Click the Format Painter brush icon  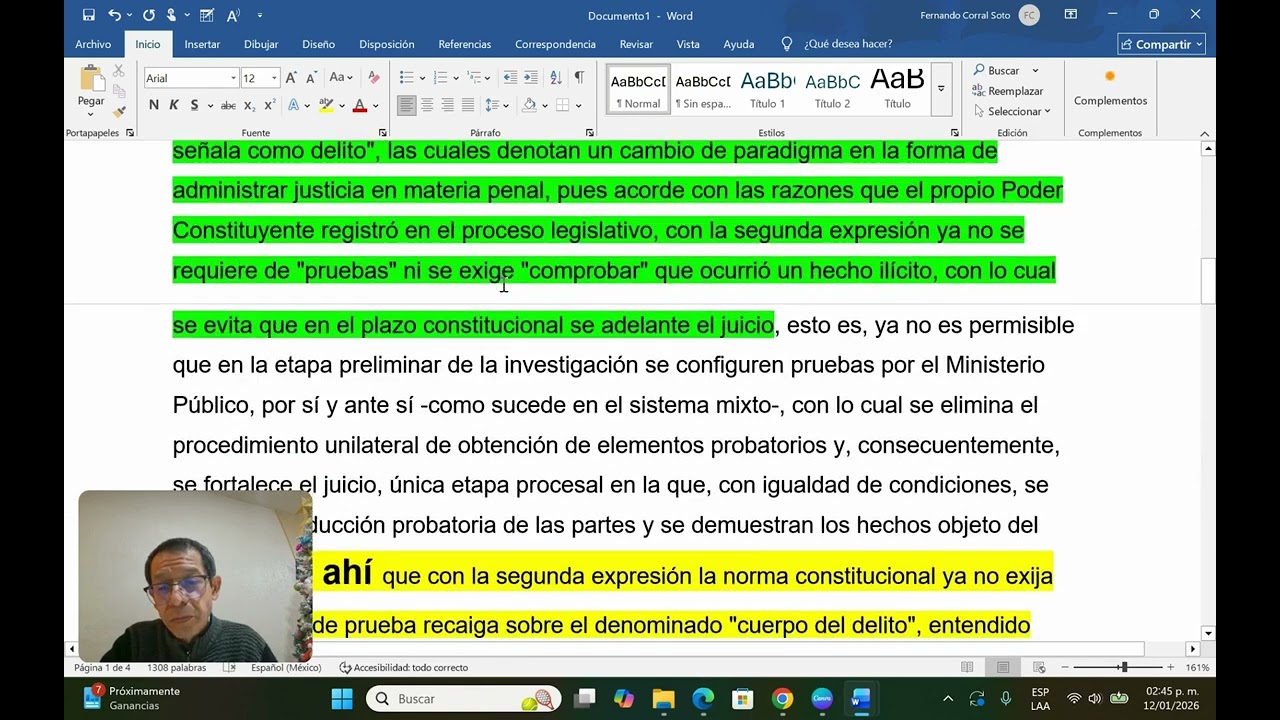pos(119,112)
